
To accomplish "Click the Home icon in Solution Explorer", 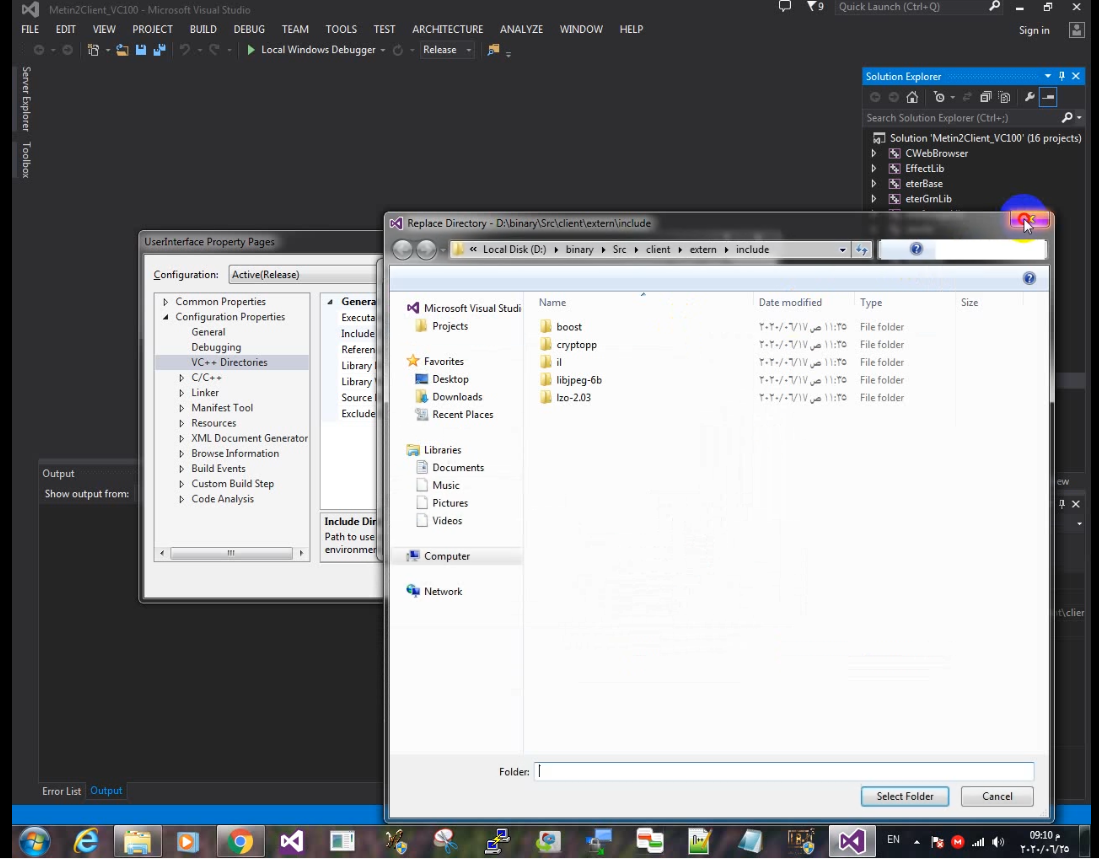I will 912,97.
